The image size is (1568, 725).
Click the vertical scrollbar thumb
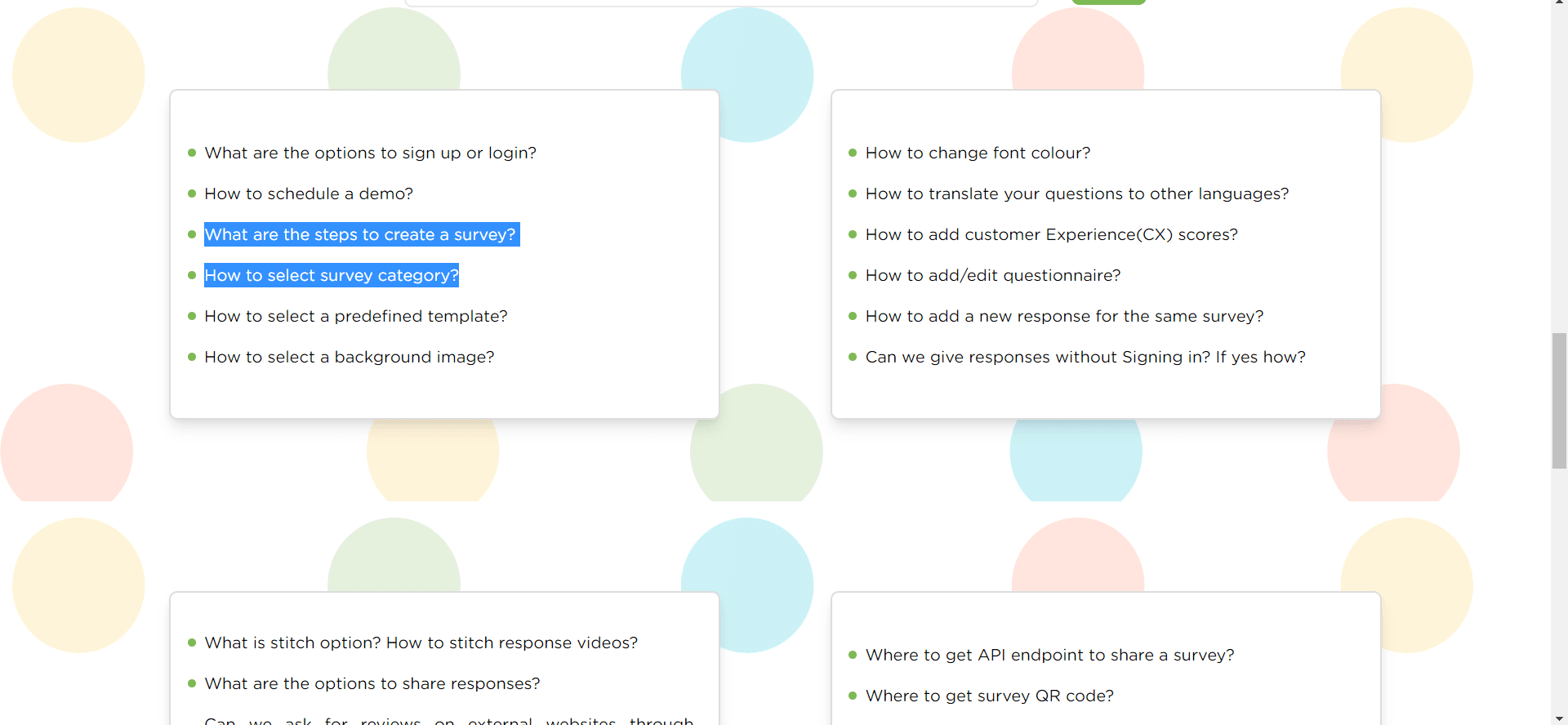coord(1559,400)
